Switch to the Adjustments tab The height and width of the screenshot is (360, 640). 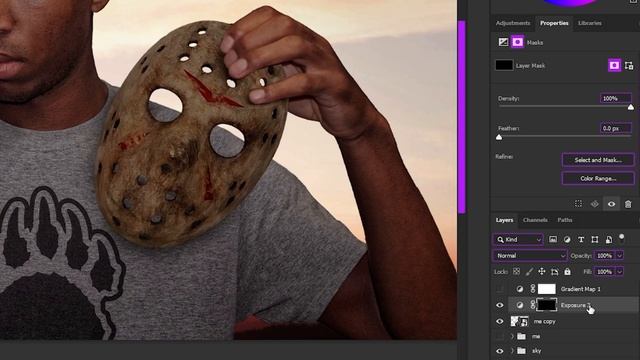click(x=513, y=23)
